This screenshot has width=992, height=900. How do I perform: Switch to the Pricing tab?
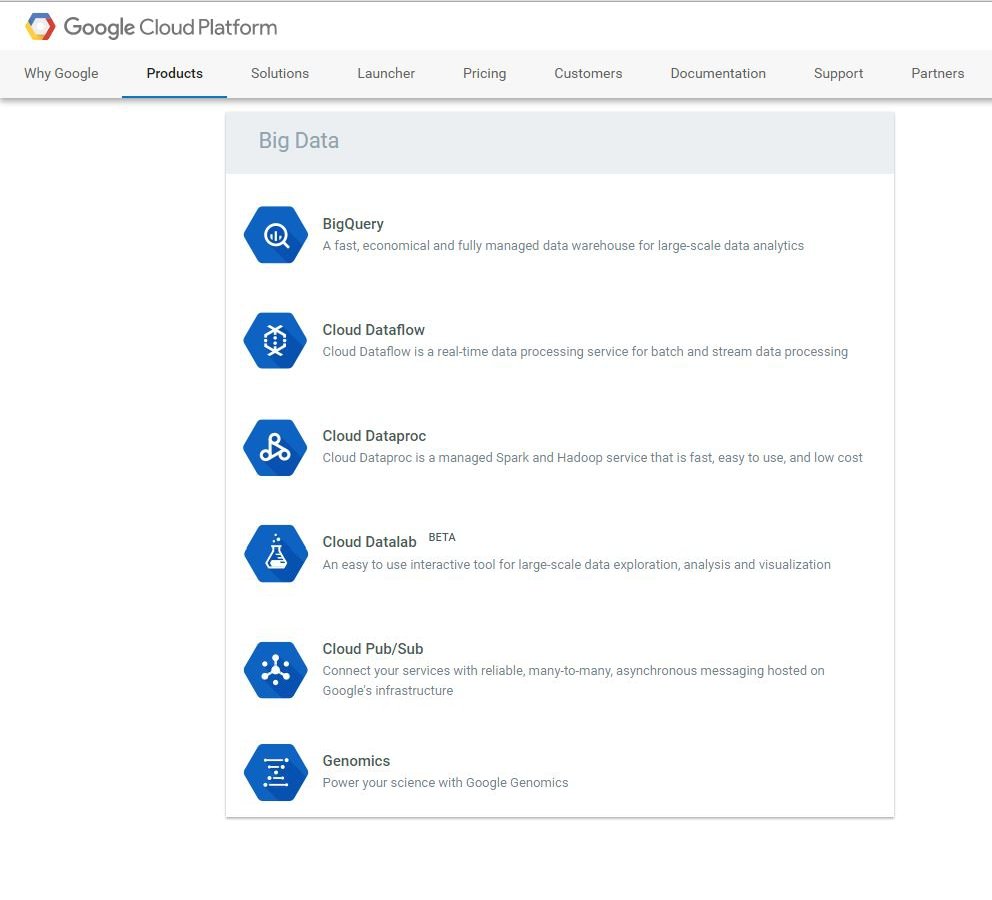[x=485, y=73]
